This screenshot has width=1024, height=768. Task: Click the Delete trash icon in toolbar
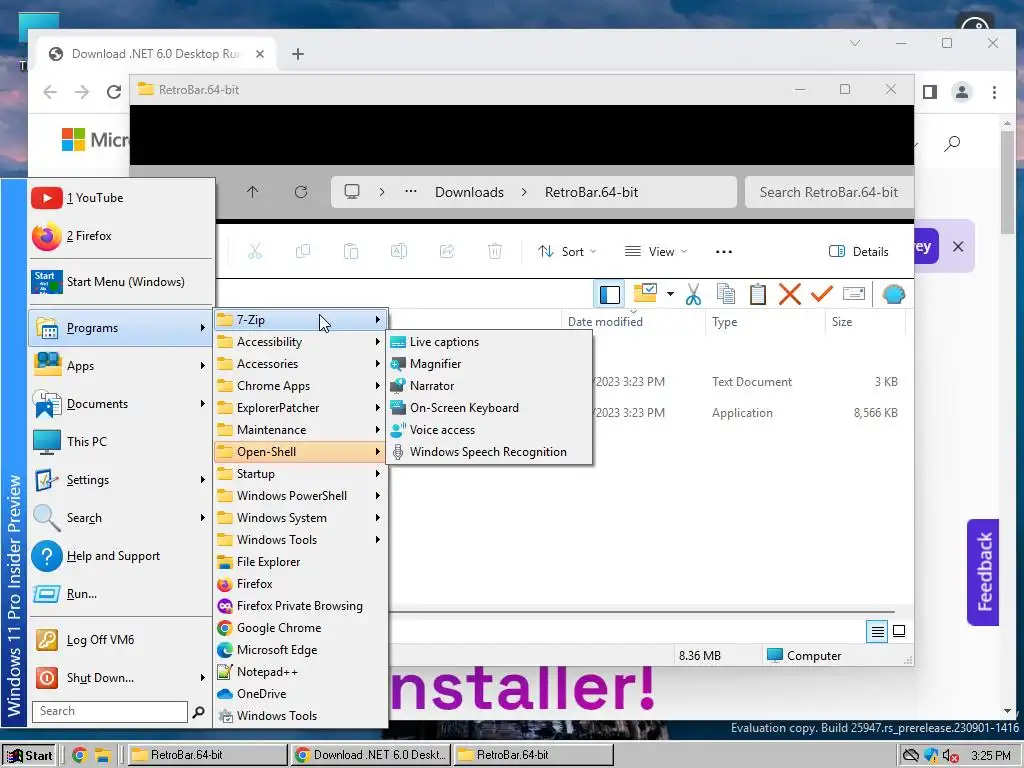[x=495, y=251]
